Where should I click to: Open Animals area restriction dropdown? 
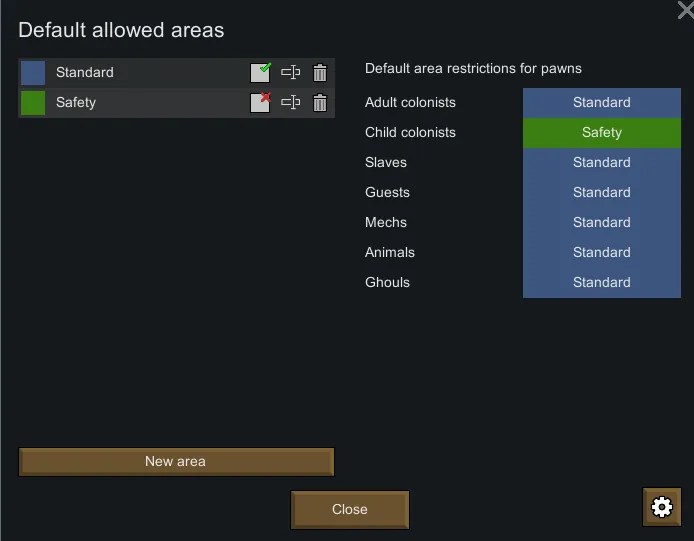pyautogui.click(x=601, y=253)
